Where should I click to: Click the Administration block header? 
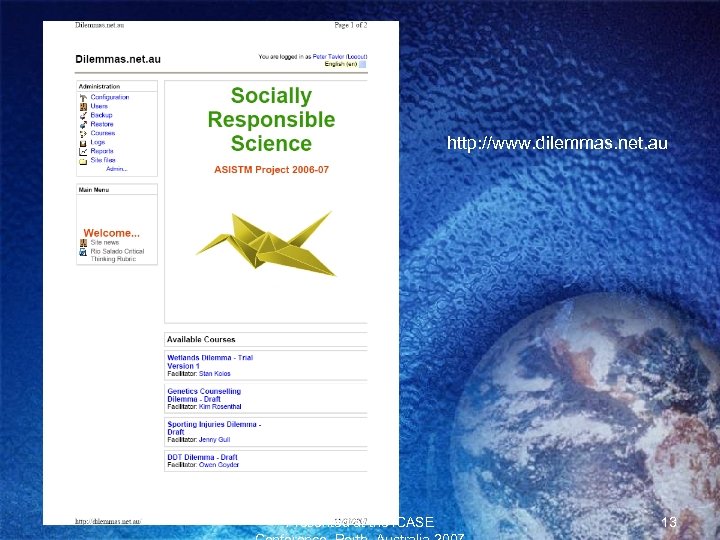point(99,86)
